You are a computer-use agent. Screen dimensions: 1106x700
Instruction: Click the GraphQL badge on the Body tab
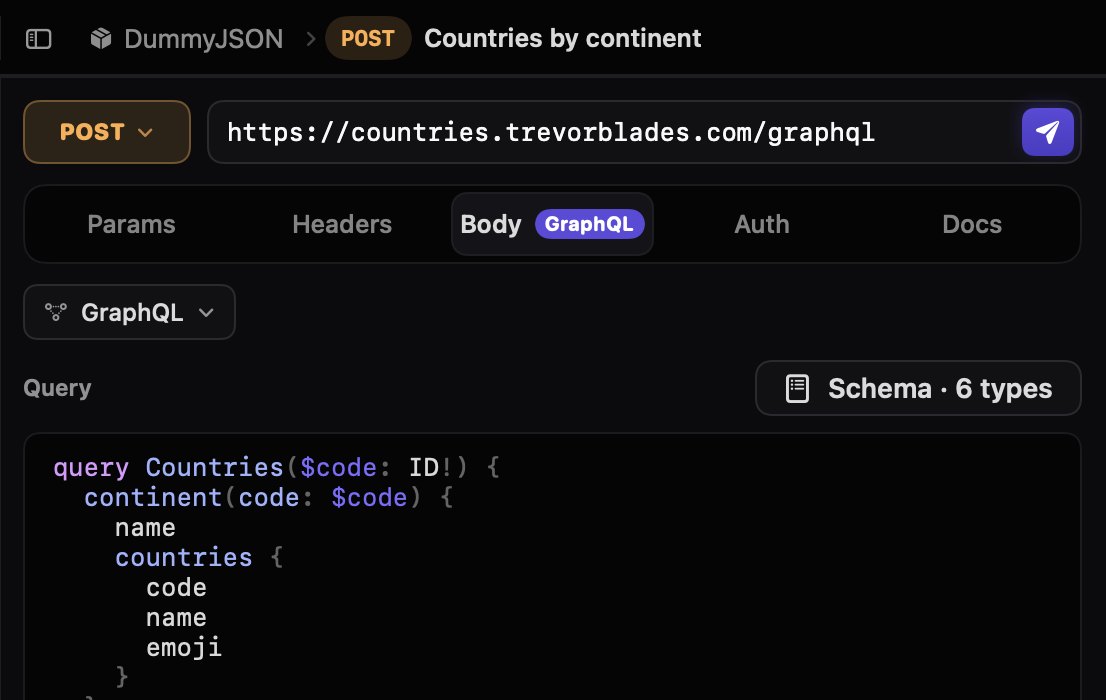click(589, 224)
